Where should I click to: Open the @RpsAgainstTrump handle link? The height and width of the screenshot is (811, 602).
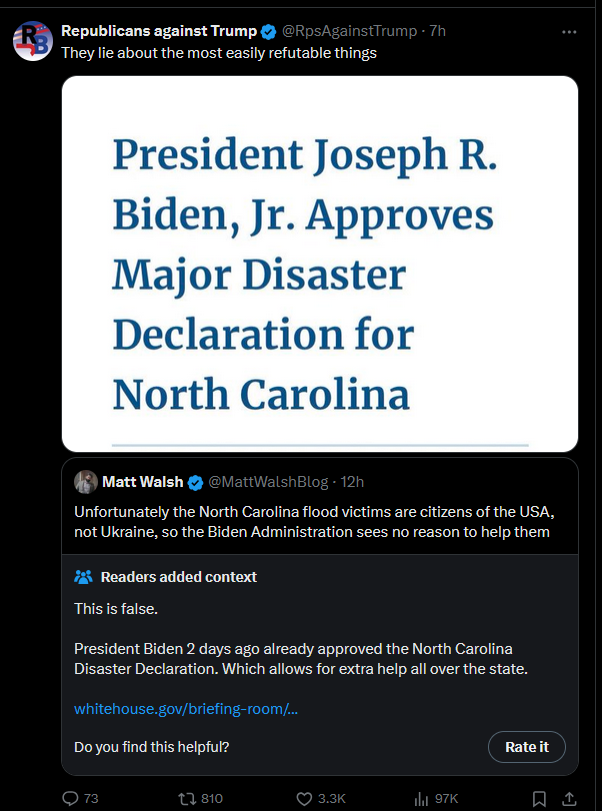coord(354,31)
